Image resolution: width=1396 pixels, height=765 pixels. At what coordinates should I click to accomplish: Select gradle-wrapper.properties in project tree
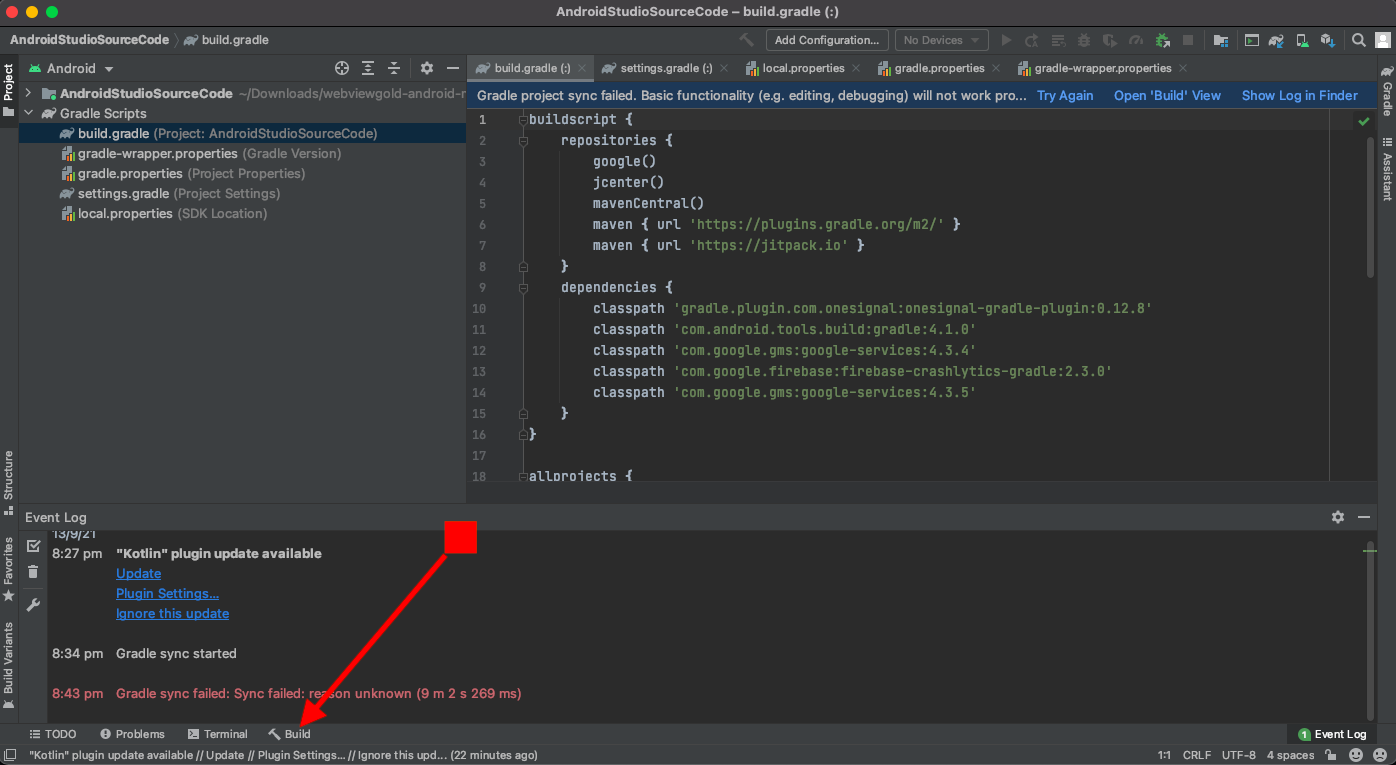[242, 153]
